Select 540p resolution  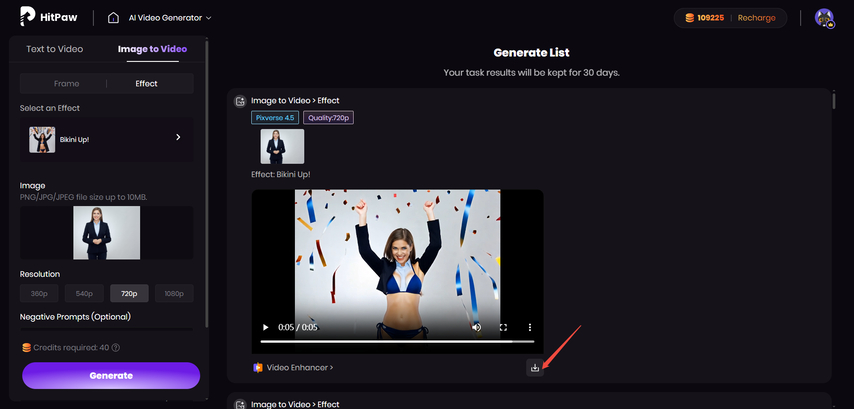pos(84,294)
